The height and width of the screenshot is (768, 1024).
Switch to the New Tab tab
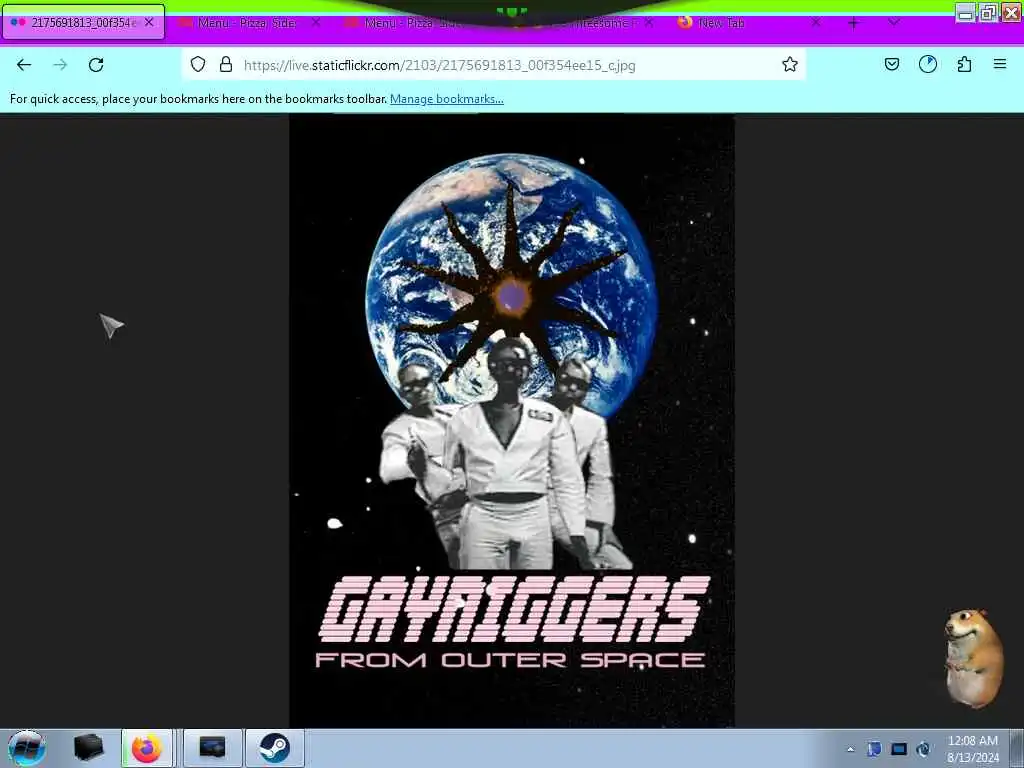(749, 23)
